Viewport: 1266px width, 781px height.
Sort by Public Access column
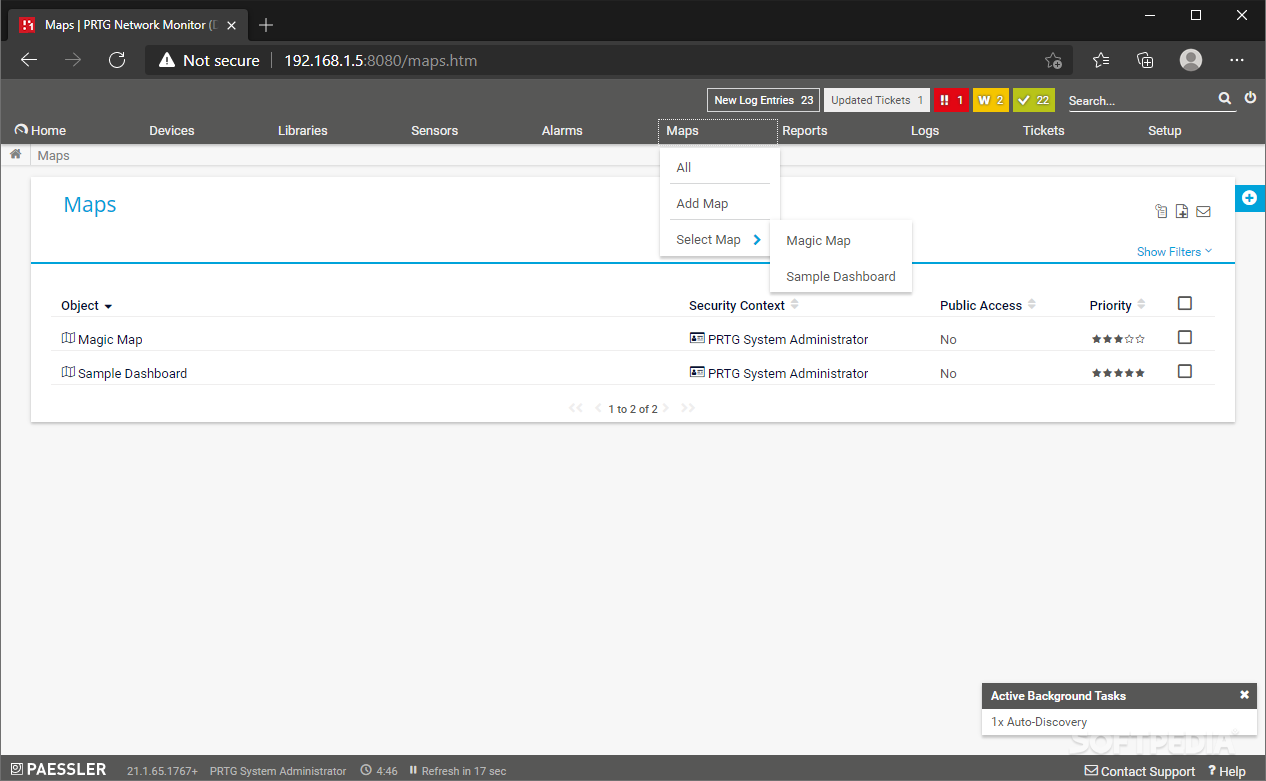click(988, 305)
